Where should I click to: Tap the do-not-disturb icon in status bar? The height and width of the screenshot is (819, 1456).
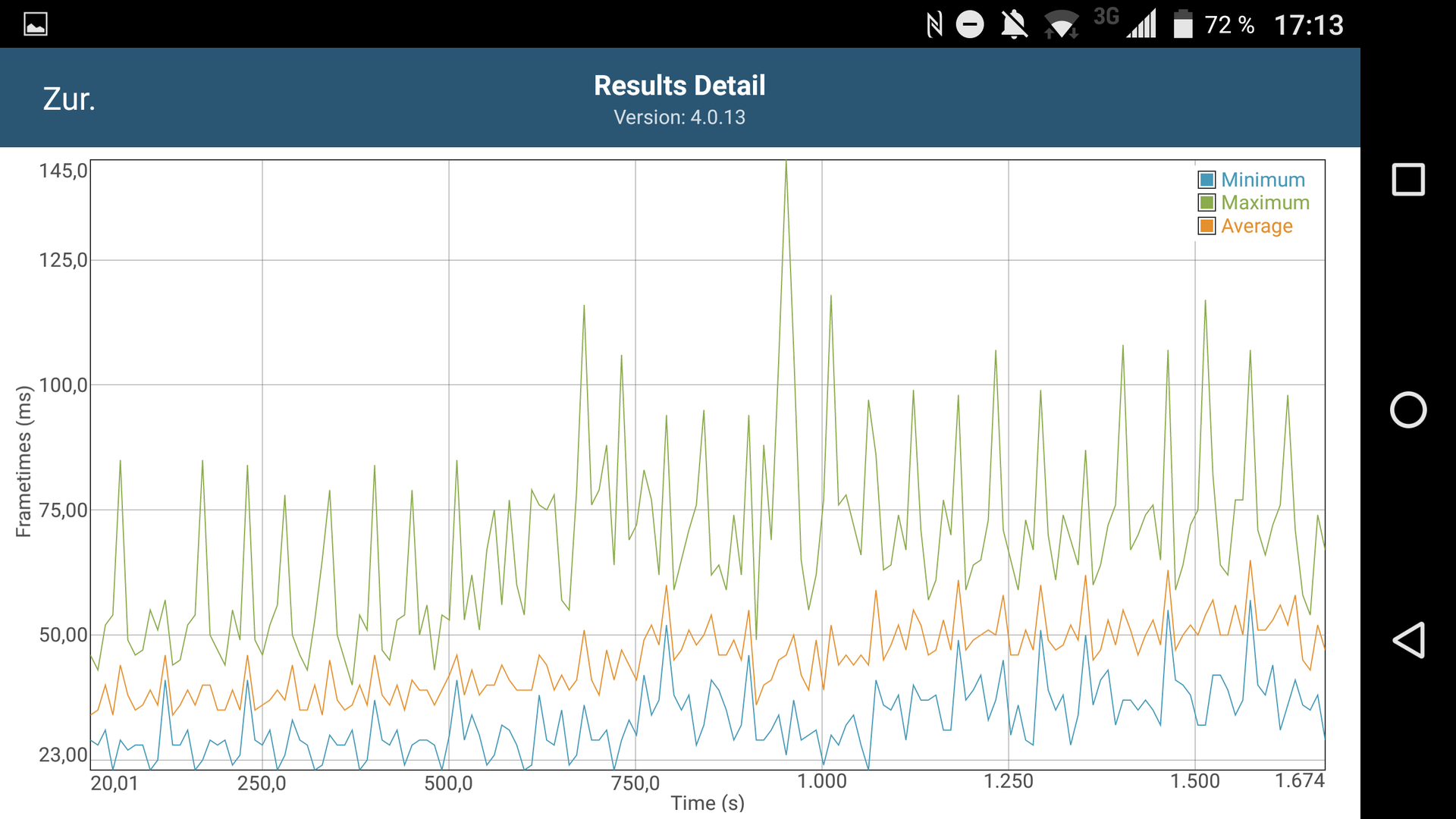tap(969, 24)
